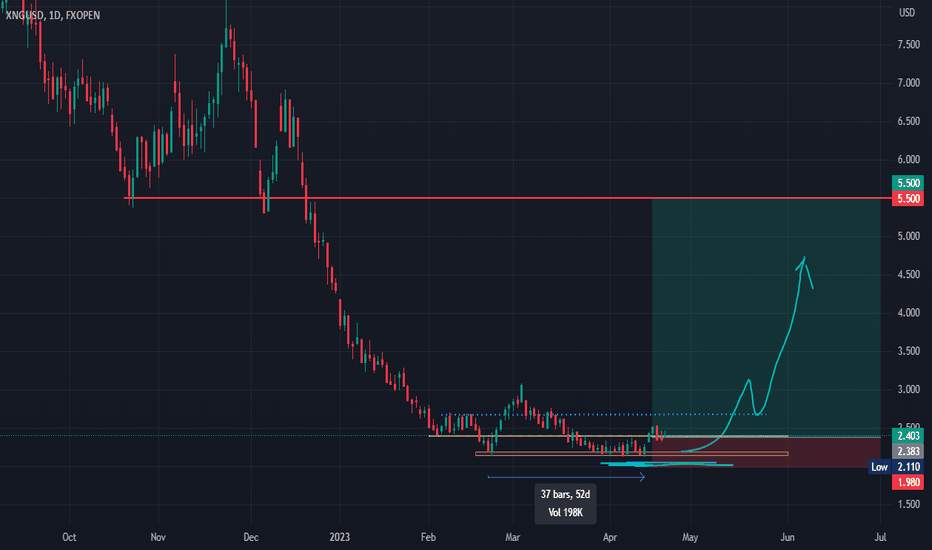Screen dimensions: 932x550
Task: Click the Vol 198K text in tooltip
Action: click(565, 513)
